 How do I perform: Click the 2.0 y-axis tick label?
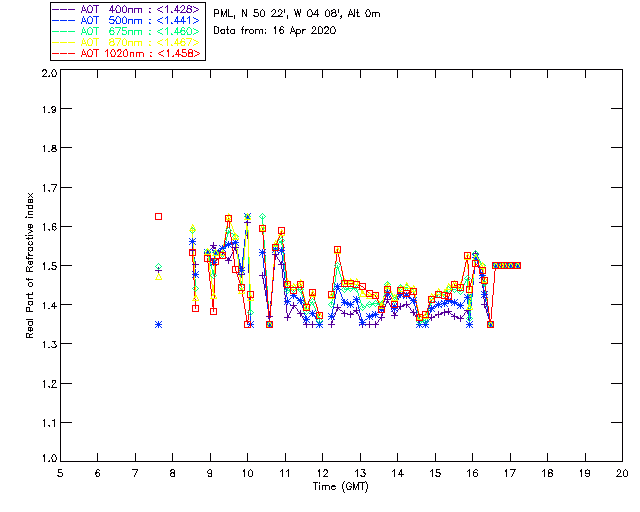tap(49, 73)
